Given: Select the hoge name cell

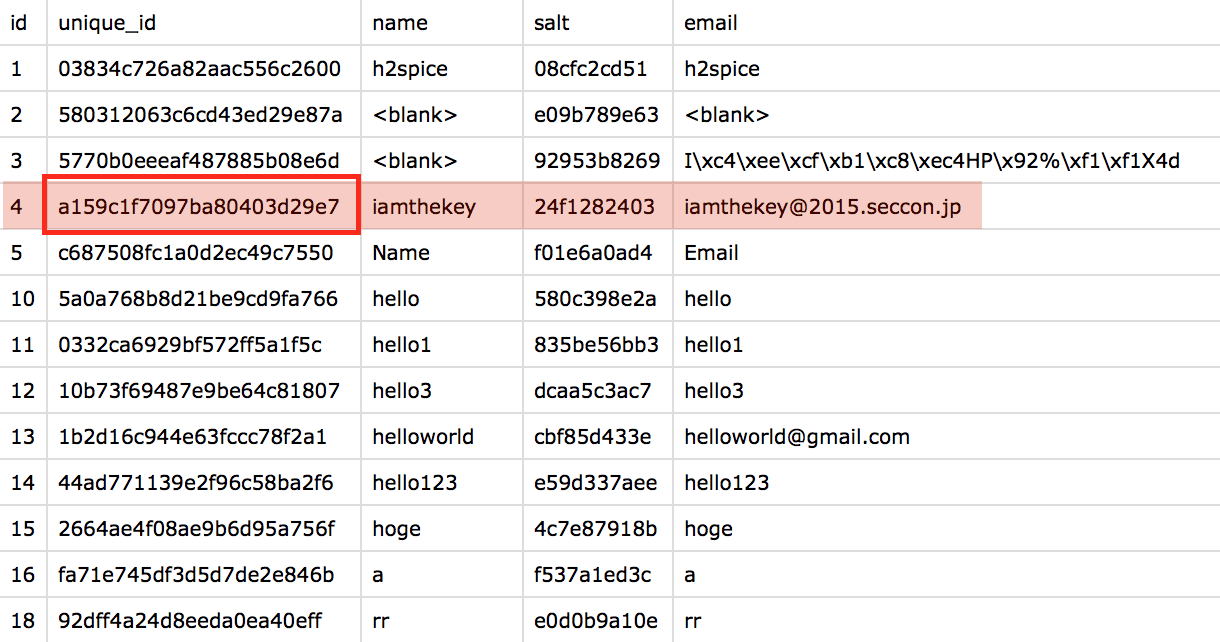Looking at the screenshot, I should point(396,529).
